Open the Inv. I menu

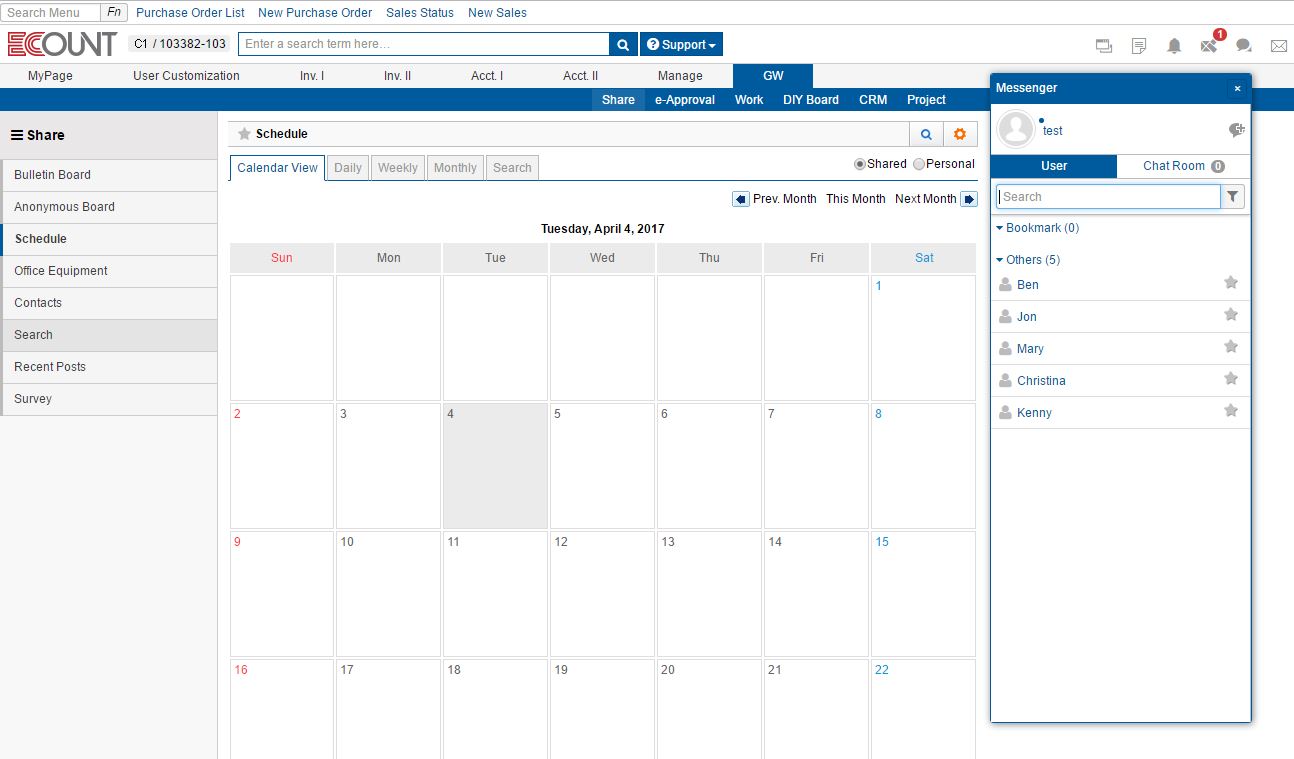312,76
